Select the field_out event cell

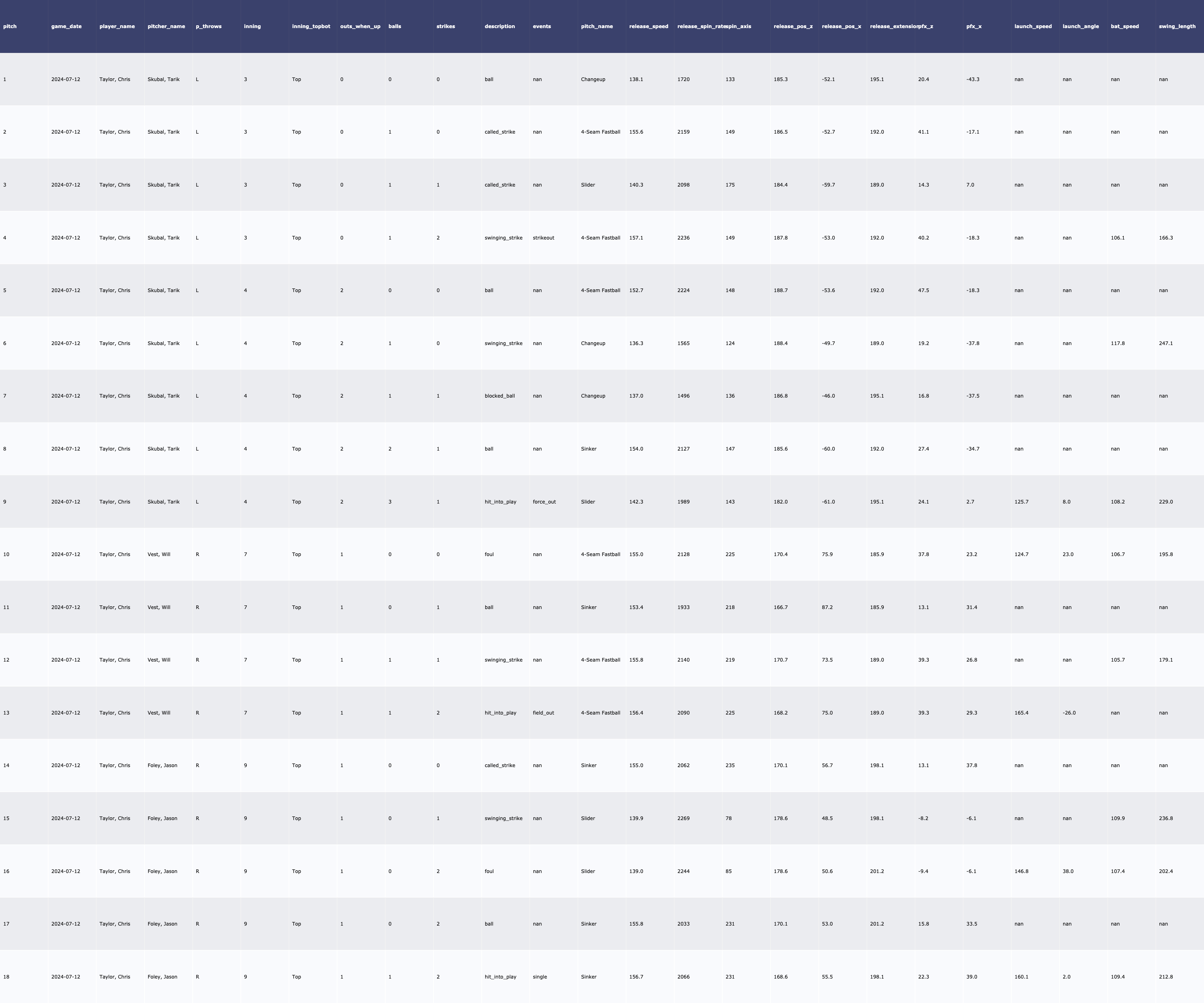point(543,713)
